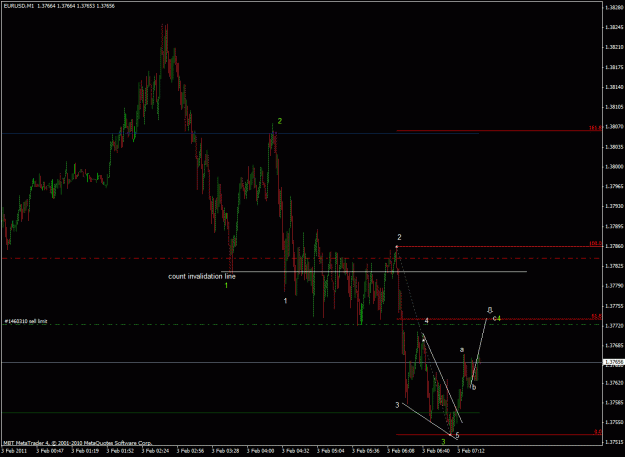Screen dimensions: 625x457
Task: Click the white wave label 3
Action: 397,405
